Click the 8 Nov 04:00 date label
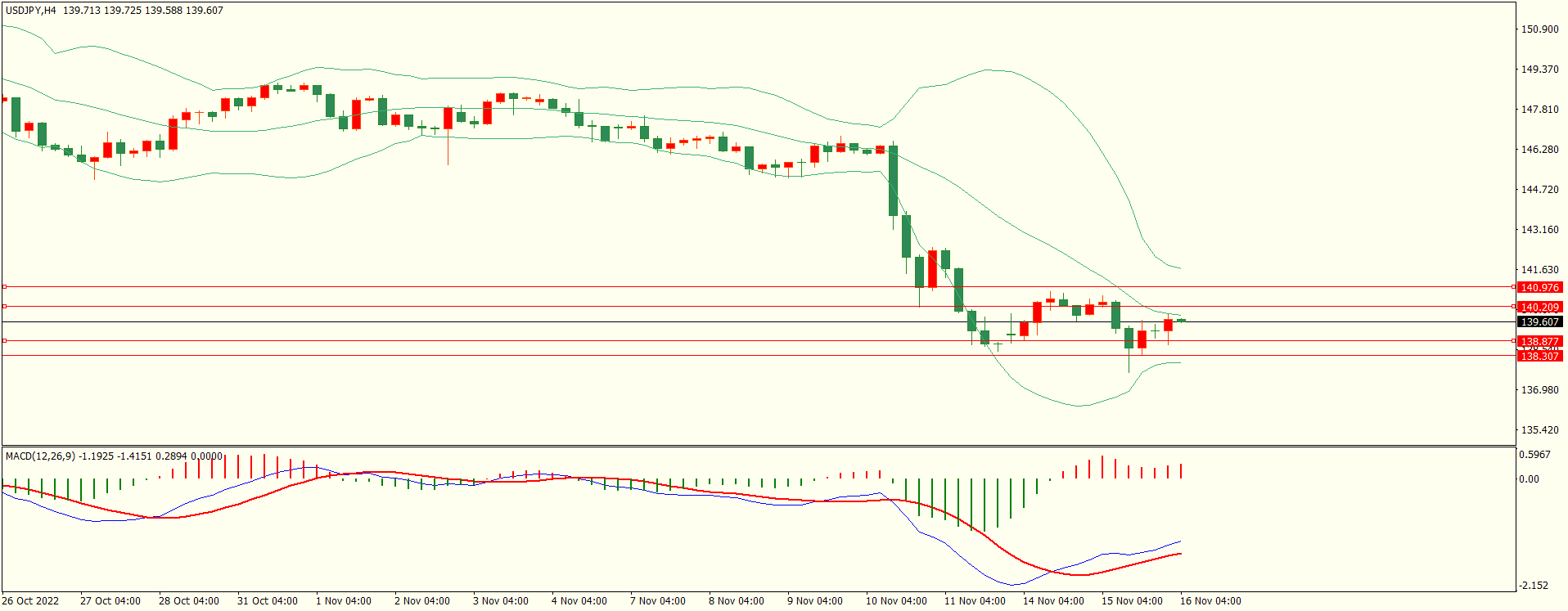Screen dimensions: 1568x611 click(x=737, y=601)
